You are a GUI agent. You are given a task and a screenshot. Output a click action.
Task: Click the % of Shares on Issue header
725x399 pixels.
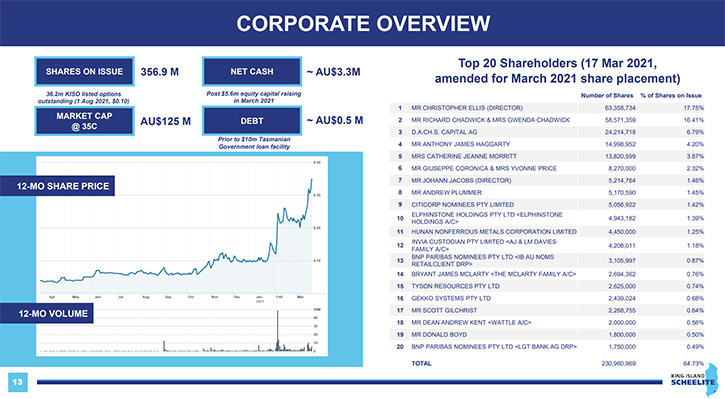[x=671, y=95]
